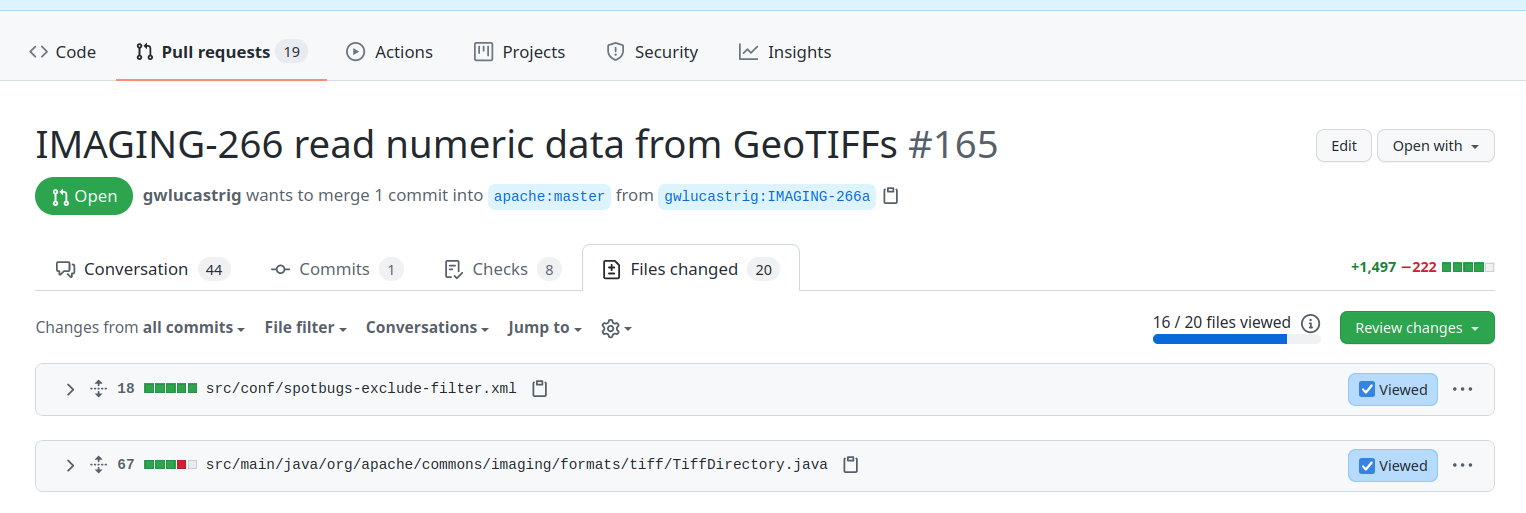Viewport: 1526px width, 513px height.
Task: Click the files viewed info icon
Action: pos(1310,323)
